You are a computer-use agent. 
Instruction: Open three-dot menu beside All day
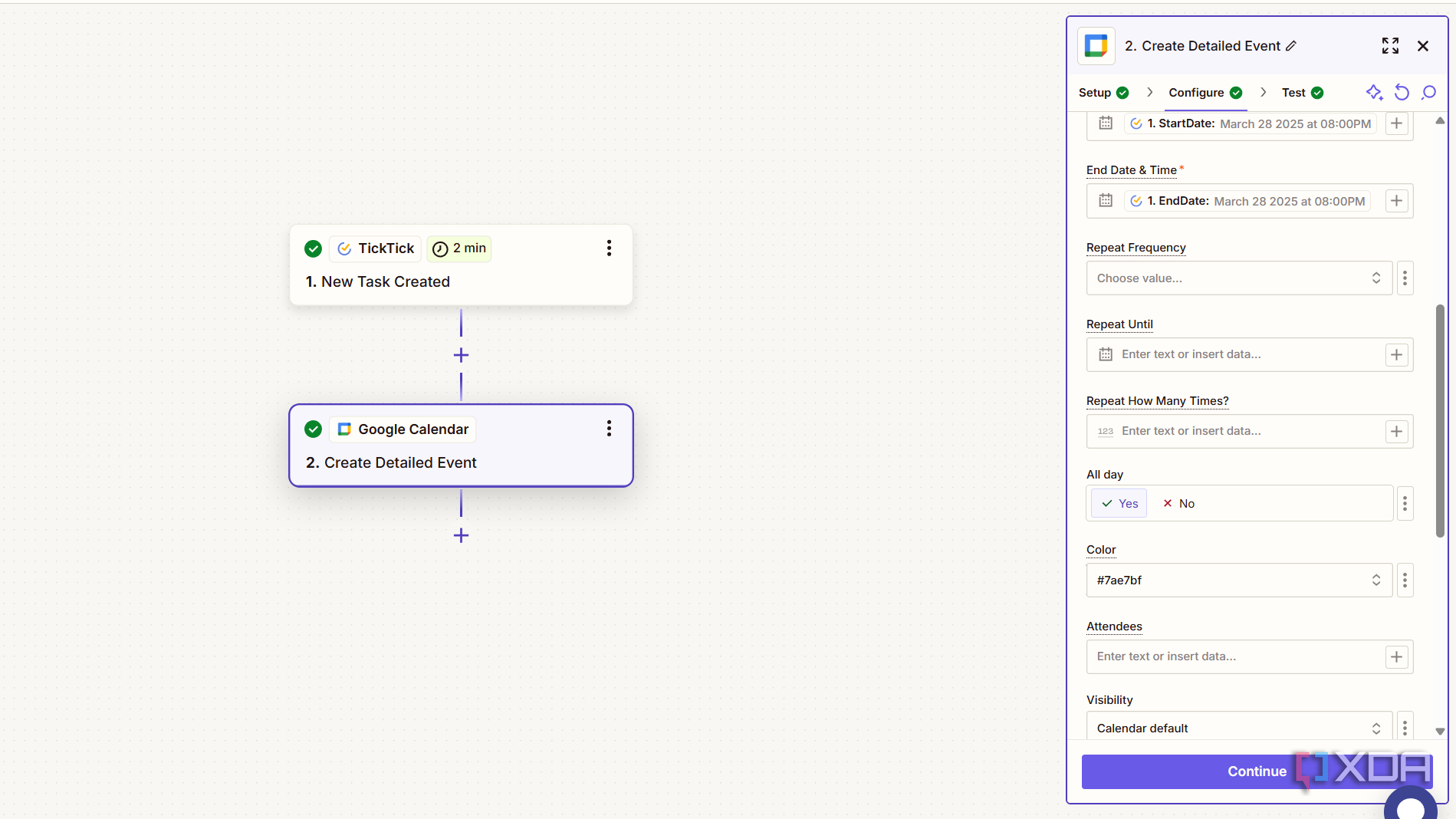pyautogui.click(x=1405, y=503)
